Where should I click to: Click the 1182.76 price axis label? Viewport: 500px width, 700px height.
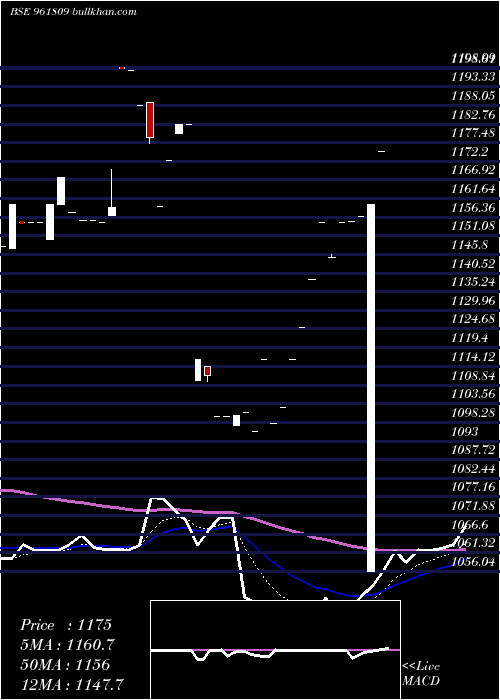(473, 114)
